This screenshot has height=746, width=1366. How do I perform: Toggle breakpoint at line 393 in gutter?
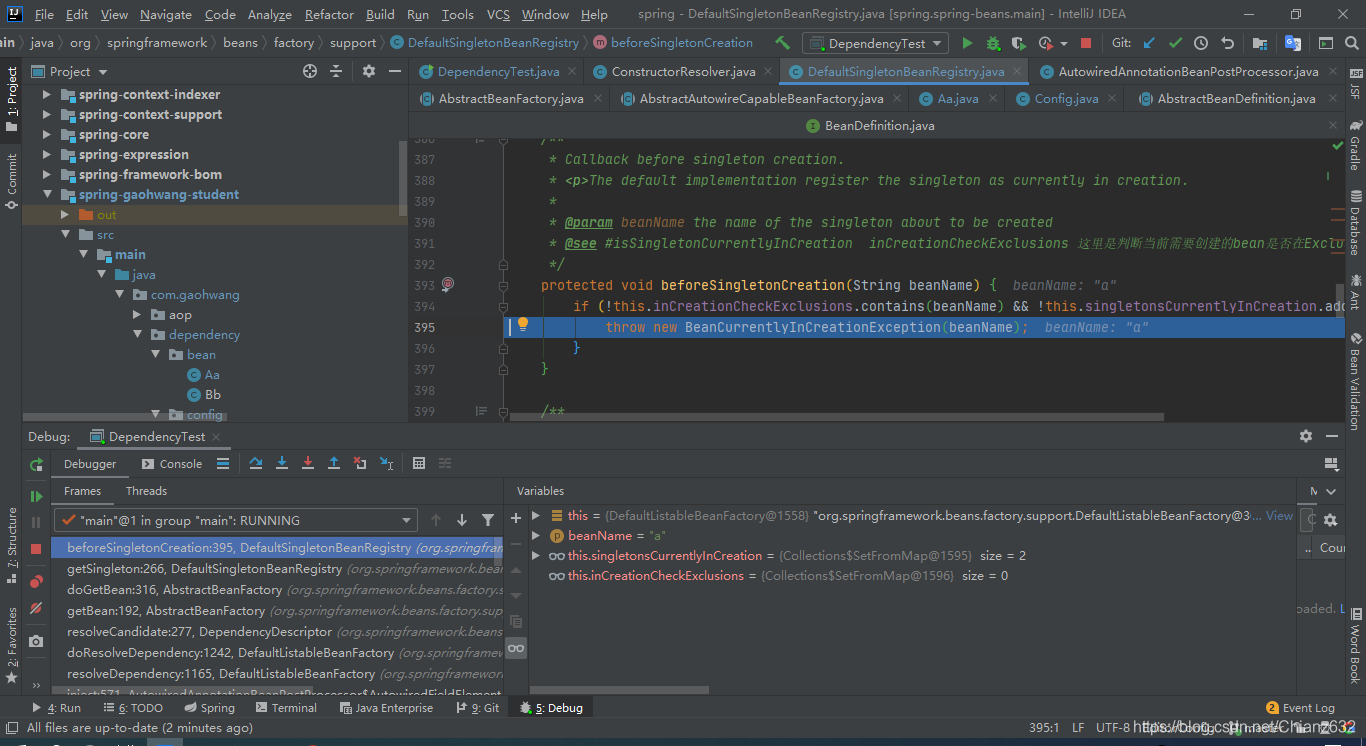(x=447, y=285)
